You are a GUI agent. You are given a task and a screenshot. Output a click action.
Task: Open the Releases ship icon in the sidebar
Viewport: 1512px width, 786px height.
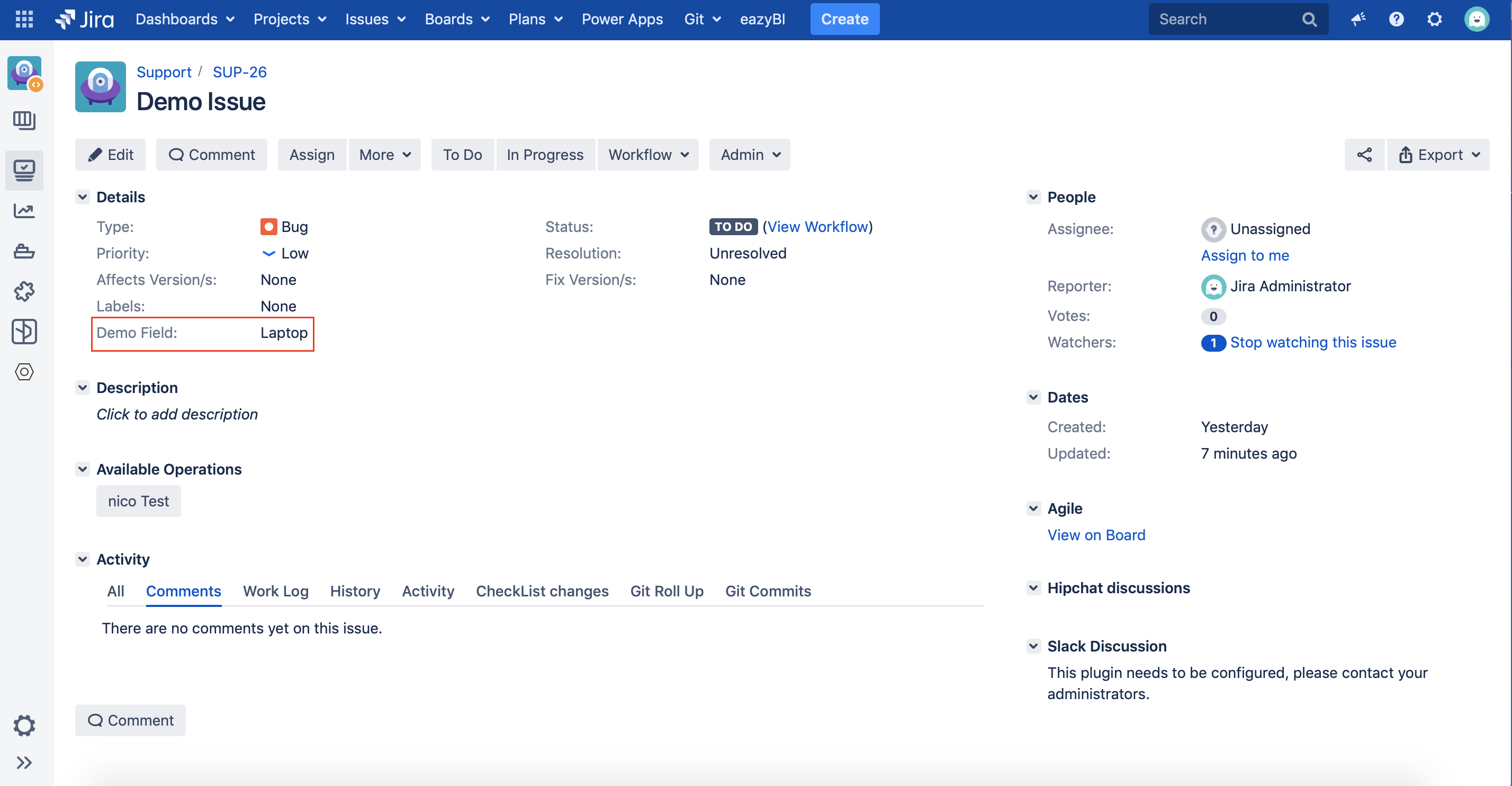[24, 251]
